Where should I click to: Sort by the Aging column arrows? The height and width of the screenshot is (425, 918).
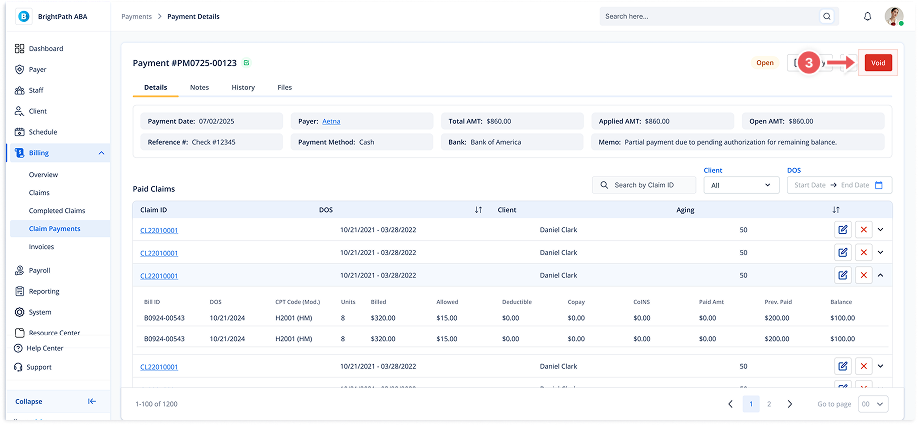tap(835, 210)
